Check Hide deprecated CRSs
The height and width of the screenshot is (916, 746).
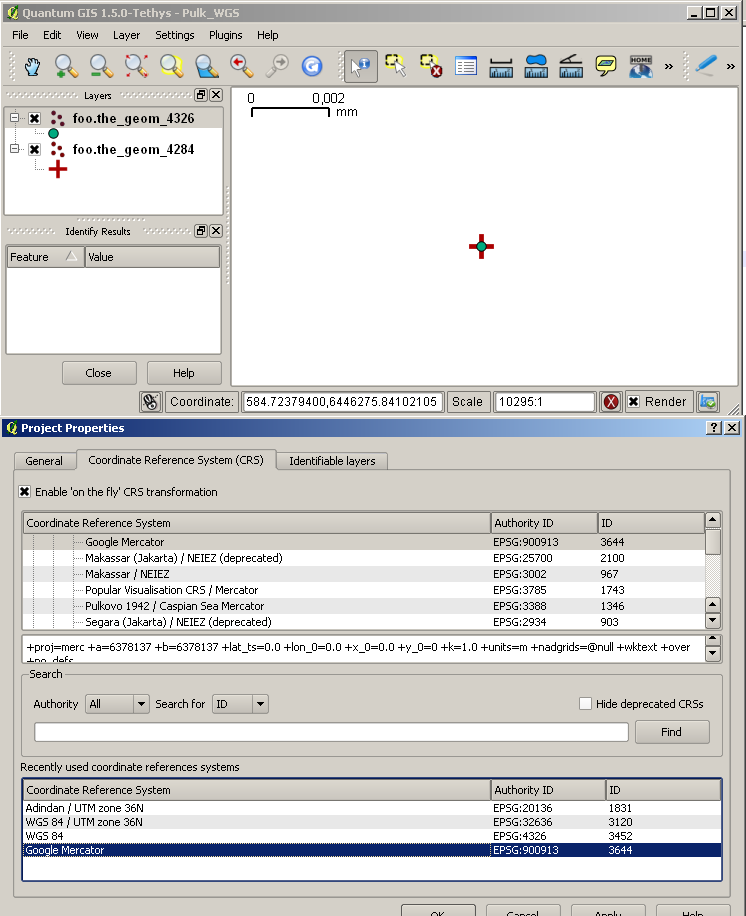coord(585,703)
